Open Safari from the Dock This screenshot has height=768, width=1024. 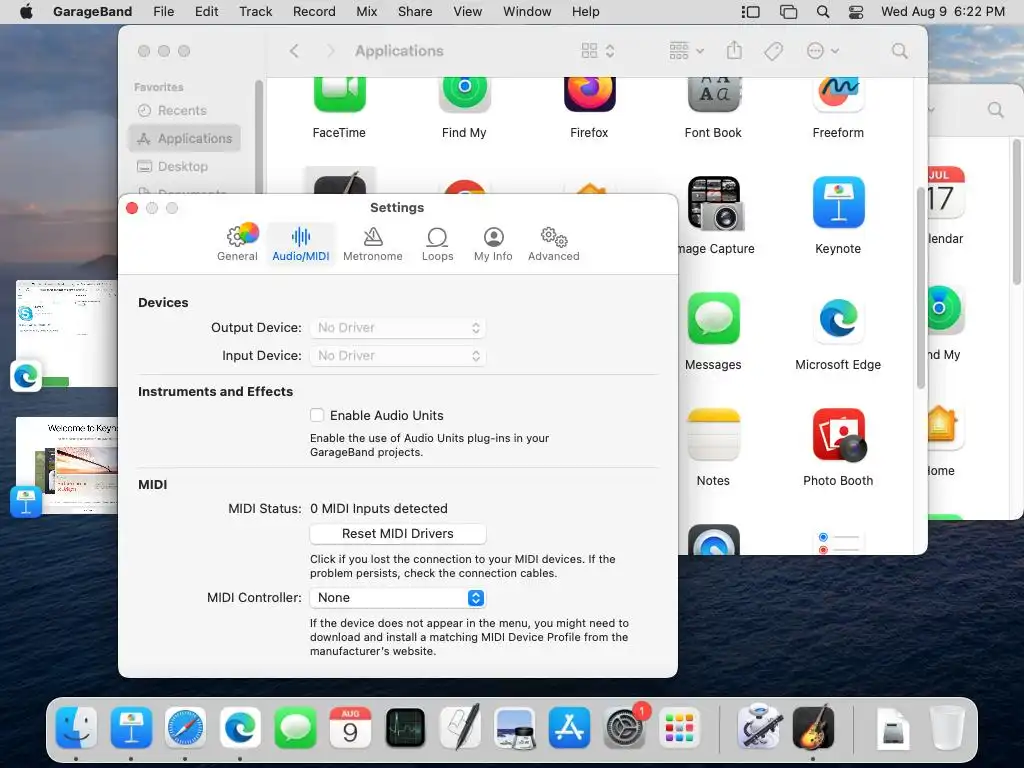click(x=185, y=728)
